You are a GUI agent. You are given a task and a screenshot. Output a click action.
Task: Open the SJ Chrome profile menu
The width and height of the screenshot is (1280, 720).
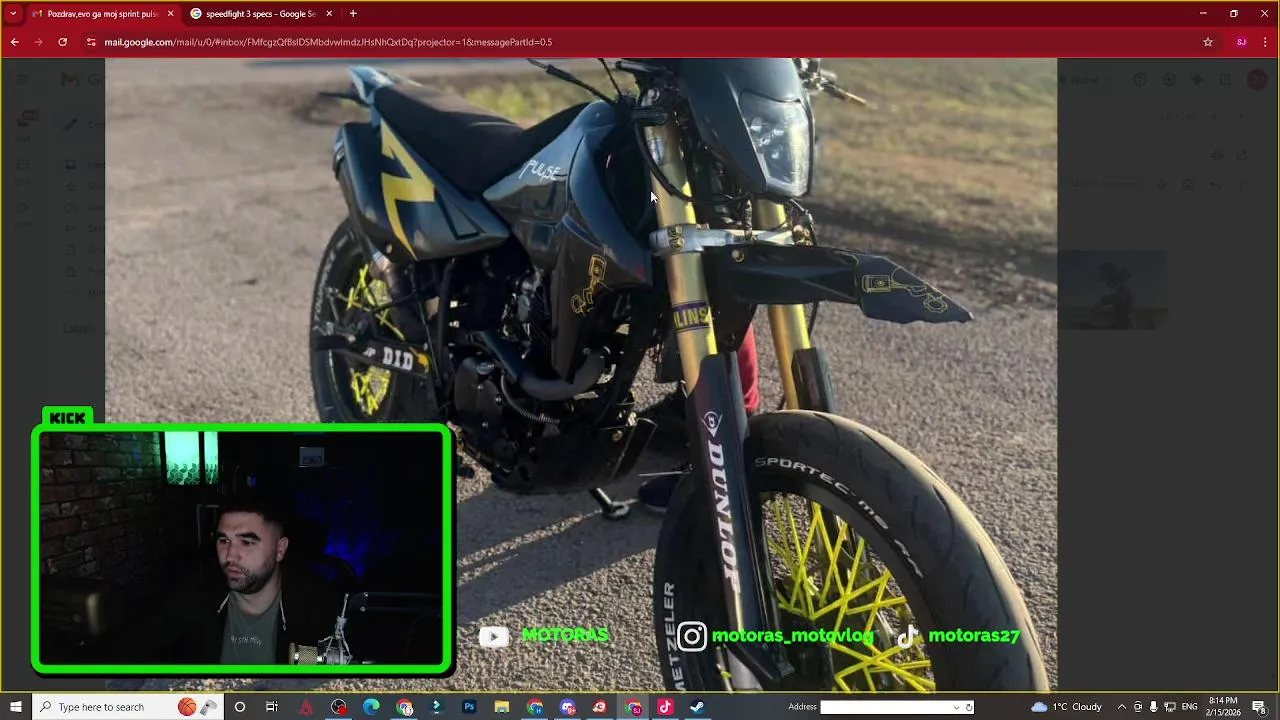[x=1241, y=42]
